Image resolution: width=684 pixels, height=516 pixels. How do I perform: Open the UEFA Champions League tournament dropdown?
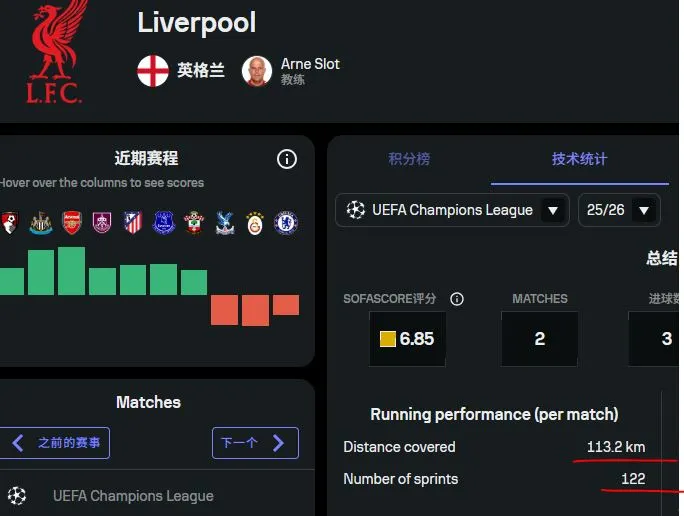[x=452, y=210]
